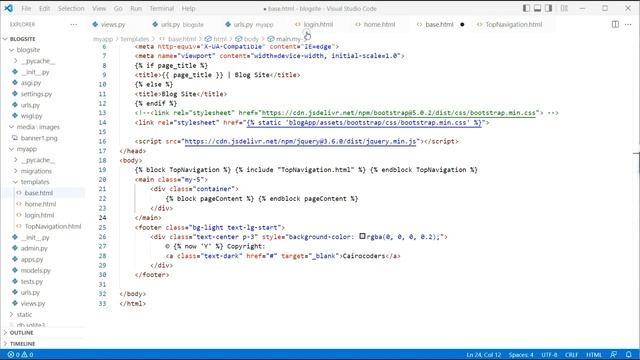The image size is (640, 360).
Task: Switch to urls.py myapp tab
Action: point(250,24)
